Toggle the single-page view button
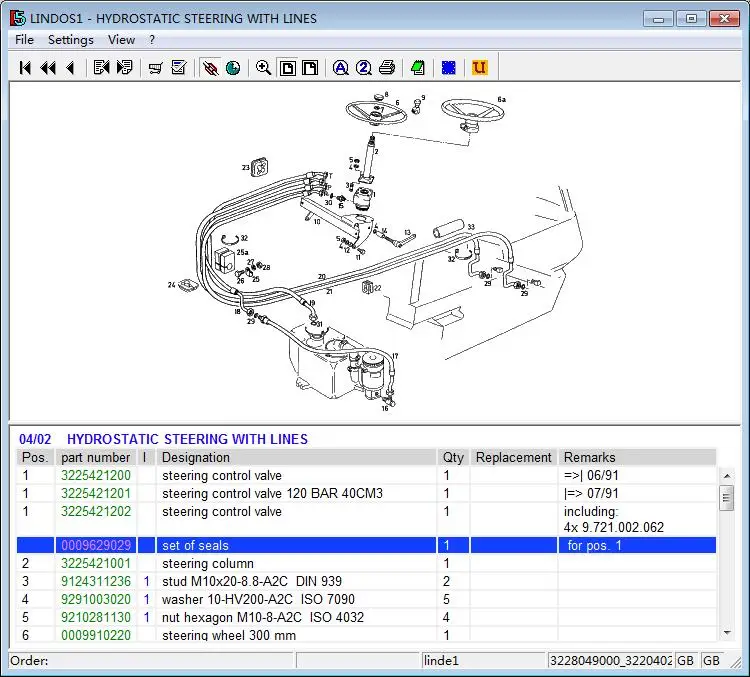The height and width of the screenshot is (677, 750). pyautogui.click(x=287, y=68)
